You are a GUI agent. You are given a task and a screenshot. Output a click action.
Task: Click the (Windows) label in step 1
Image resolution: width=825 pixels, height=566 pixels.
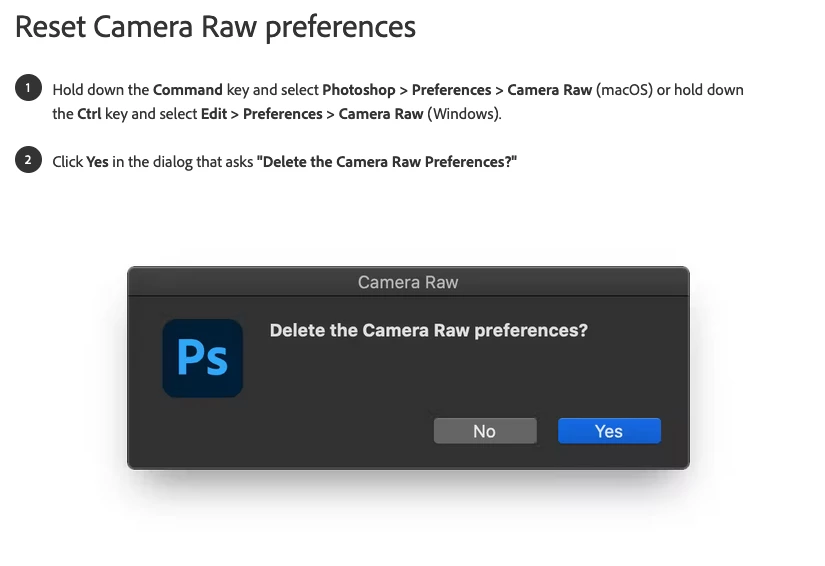click(x=464, y=114)
